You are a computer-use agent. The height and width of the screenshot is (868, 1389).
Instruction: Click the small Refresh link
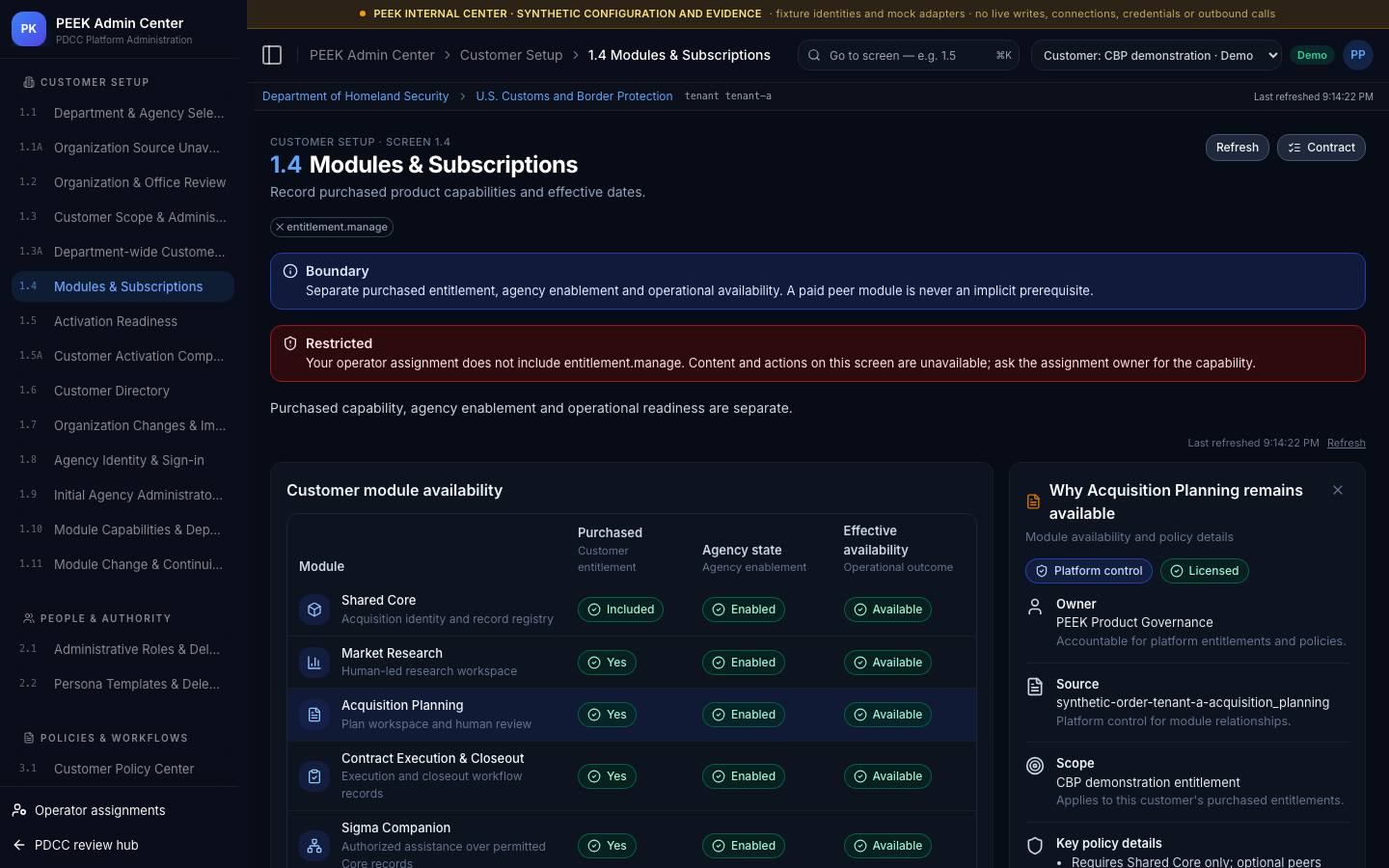1347,443
